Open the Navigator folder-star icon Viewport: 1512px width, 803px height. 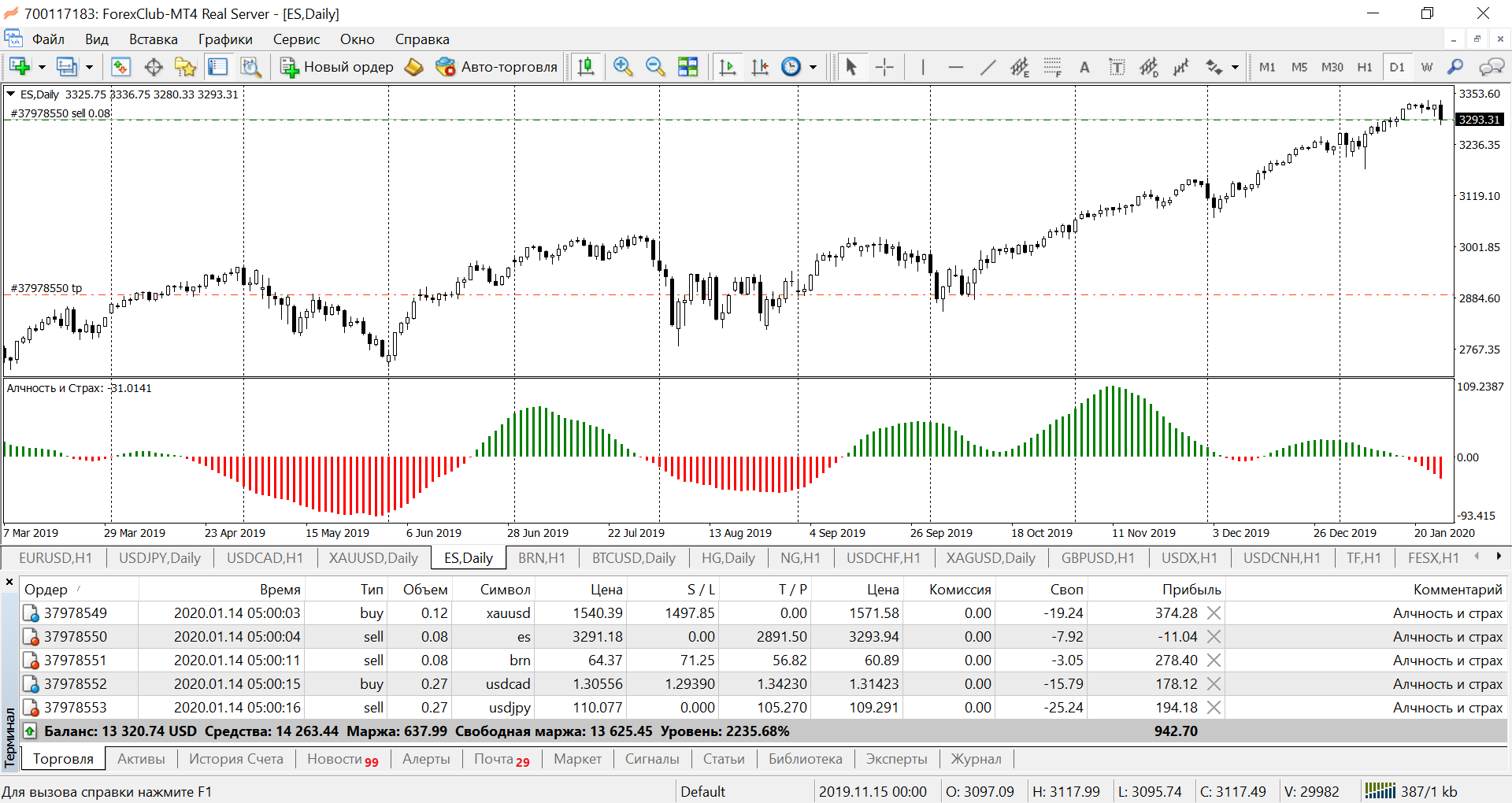point(185,67)
